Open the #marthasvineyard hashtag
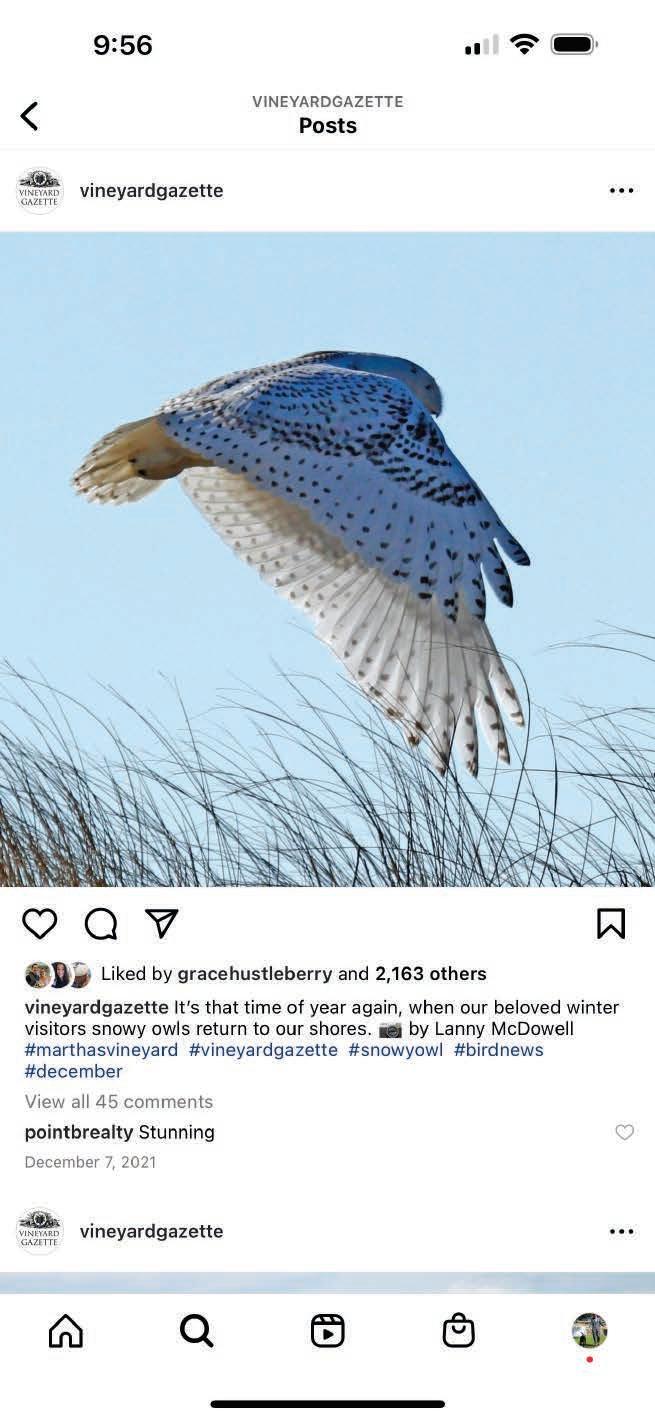 pyautogui.click(x=101, y=1050)
